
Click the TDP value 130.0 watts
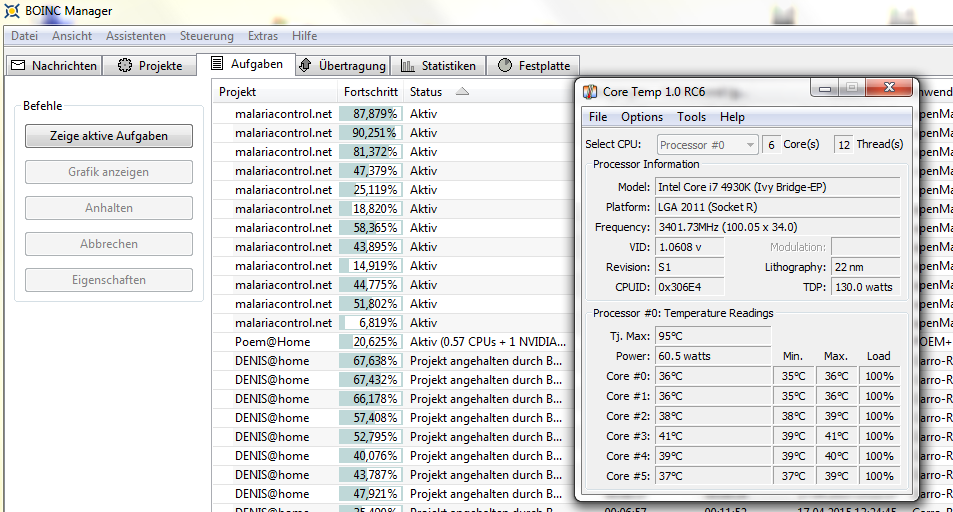click(865, 287)
